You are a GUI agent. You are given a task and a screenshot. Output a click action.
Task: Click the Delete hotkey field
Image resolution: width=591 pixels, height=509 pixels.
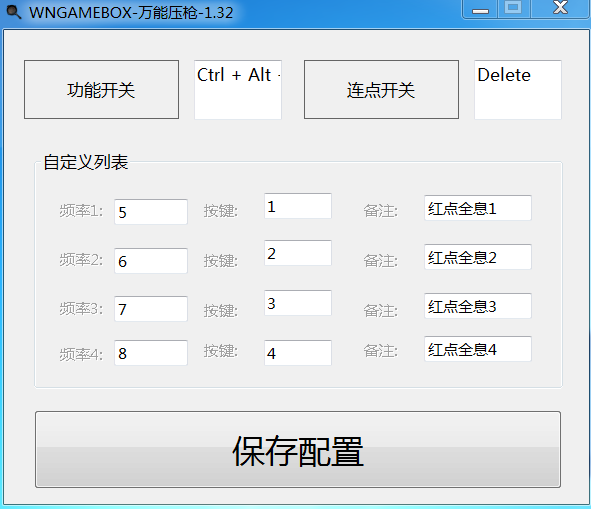coord(518,90)
